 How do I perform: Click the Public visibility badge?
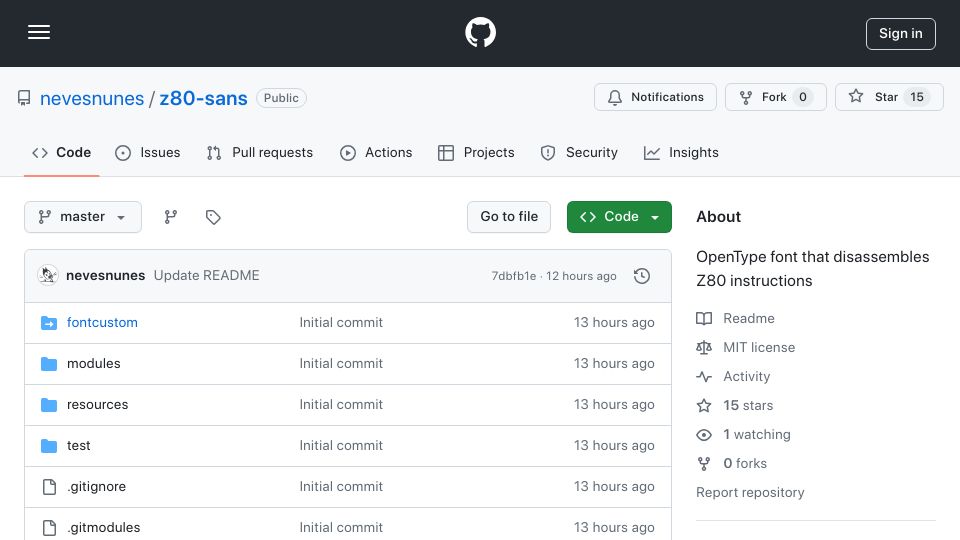pos(281,98)
